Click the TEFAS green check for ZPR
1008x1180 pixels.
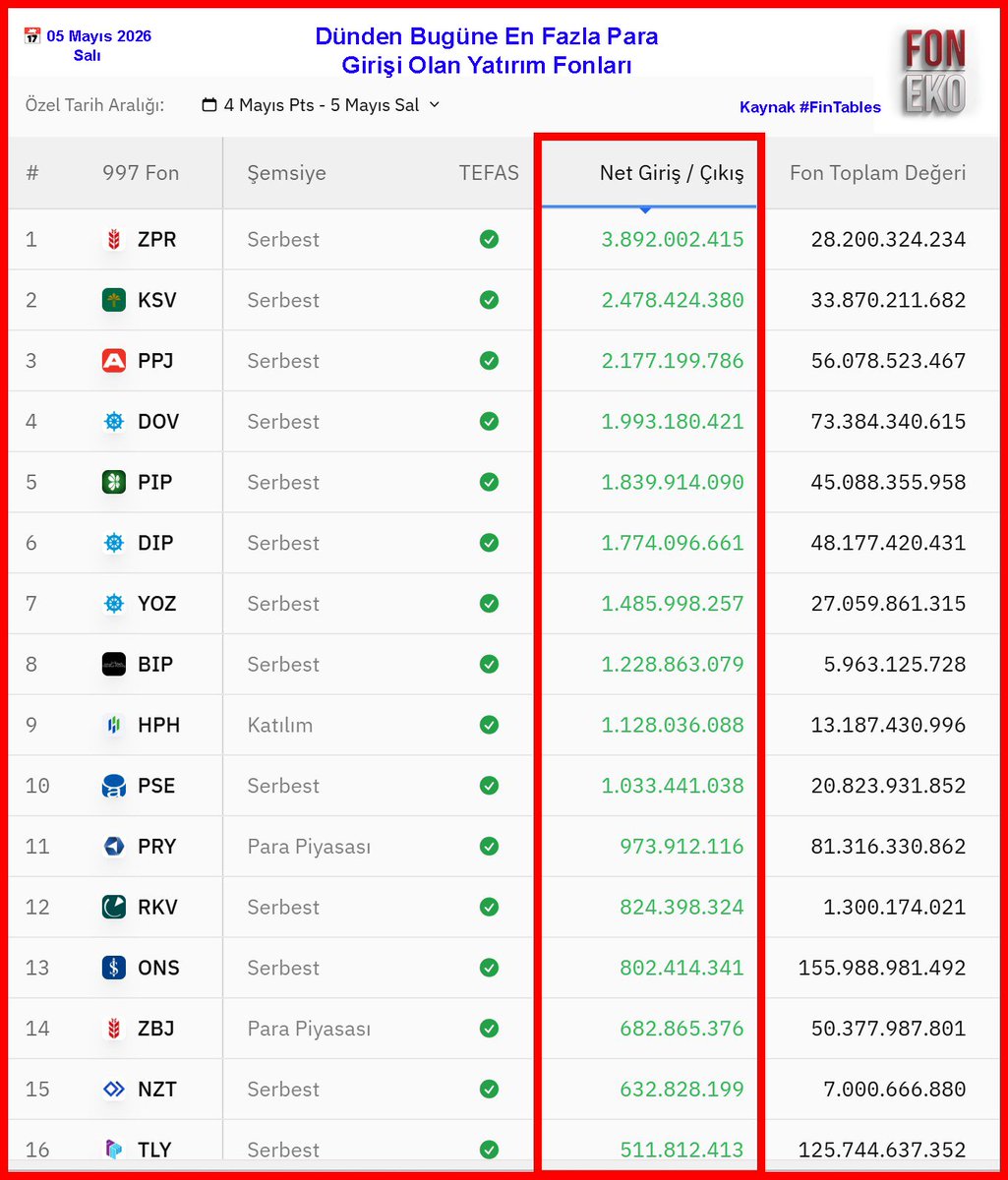[x=489, y=239]
